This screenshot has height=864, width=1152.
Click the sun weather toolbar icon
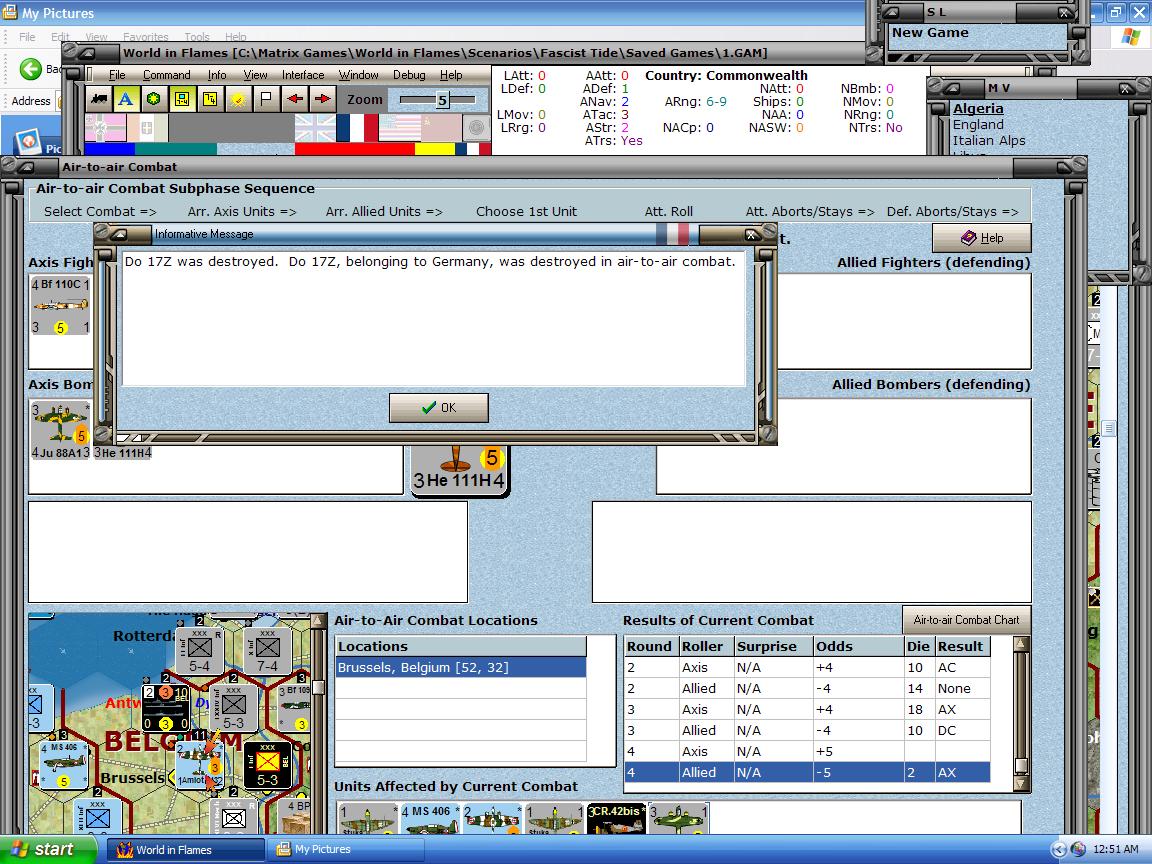(x=237, y=99)
